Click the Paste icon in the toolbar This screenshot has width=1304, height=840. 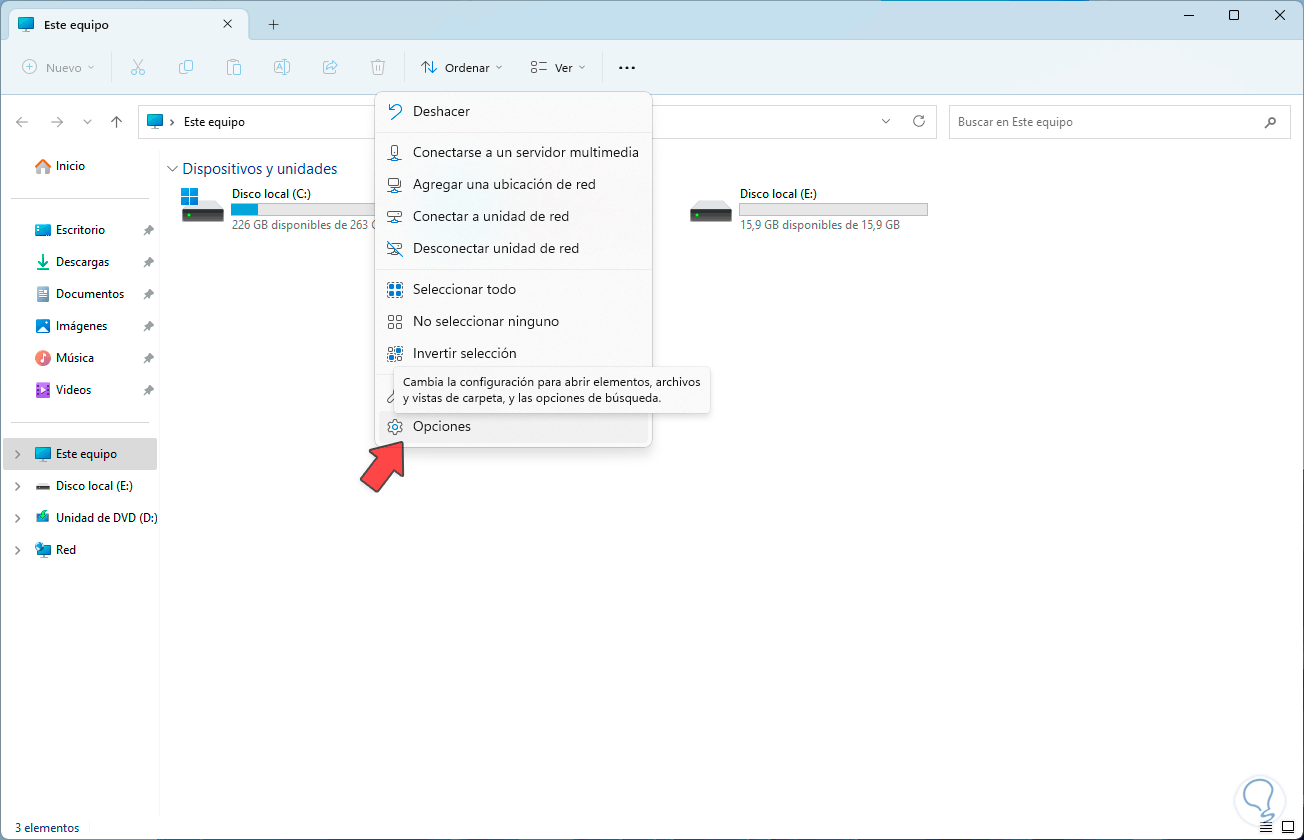coord(234,67)
